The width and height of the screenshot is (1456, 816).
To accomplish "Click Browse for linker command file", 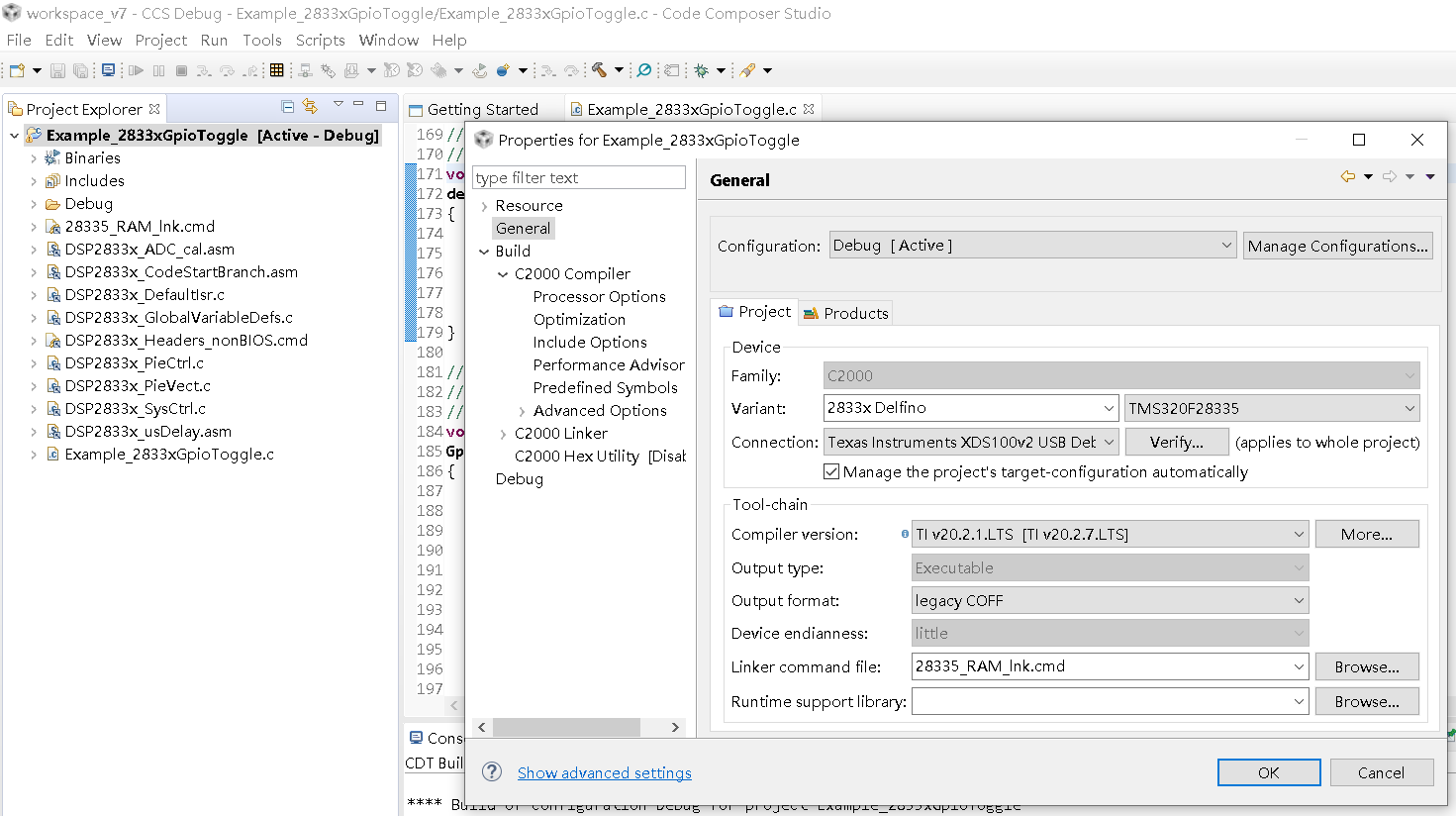I will (1367, 666).
